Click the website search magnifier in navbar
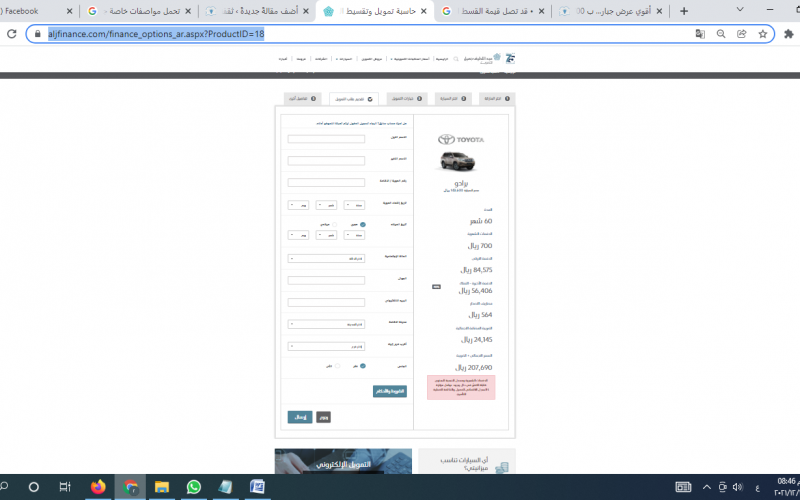This screenshot has height=500, width=800. [x=456, y=59]
